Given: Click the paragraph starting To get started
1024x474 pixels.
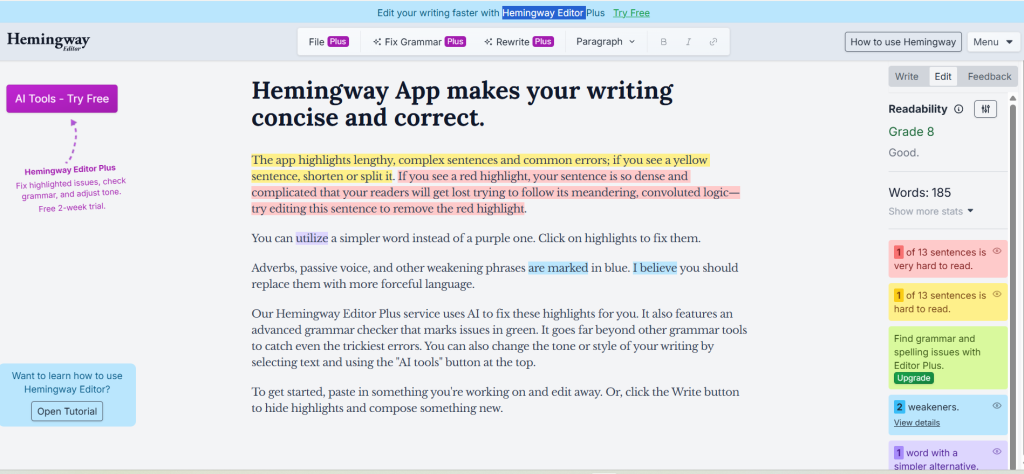Looking at the screenshot, I should [496, 400].
